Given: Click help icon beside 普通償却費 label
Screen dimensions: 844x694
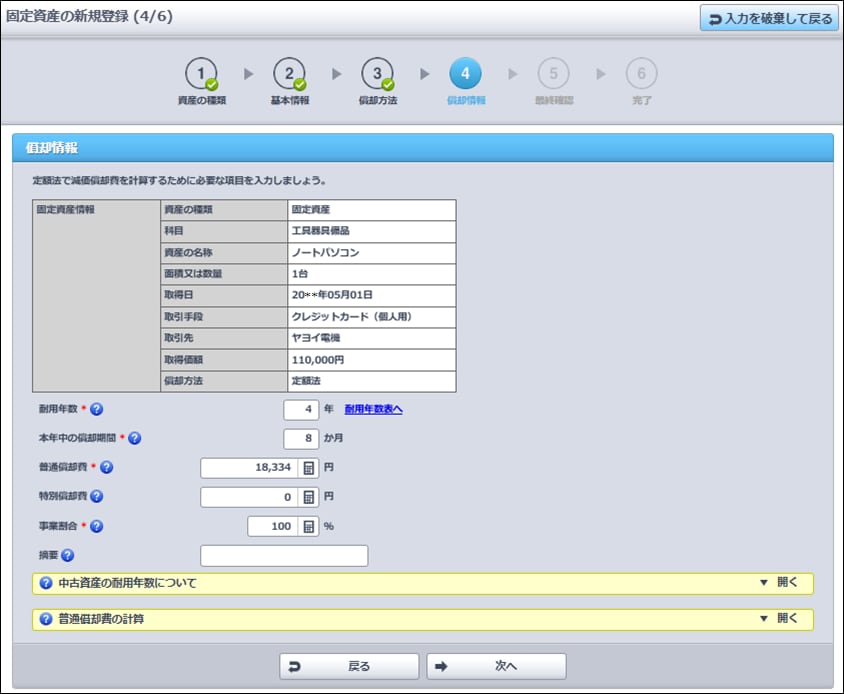Looking at the screenshot, I should [x=107, y=467].
